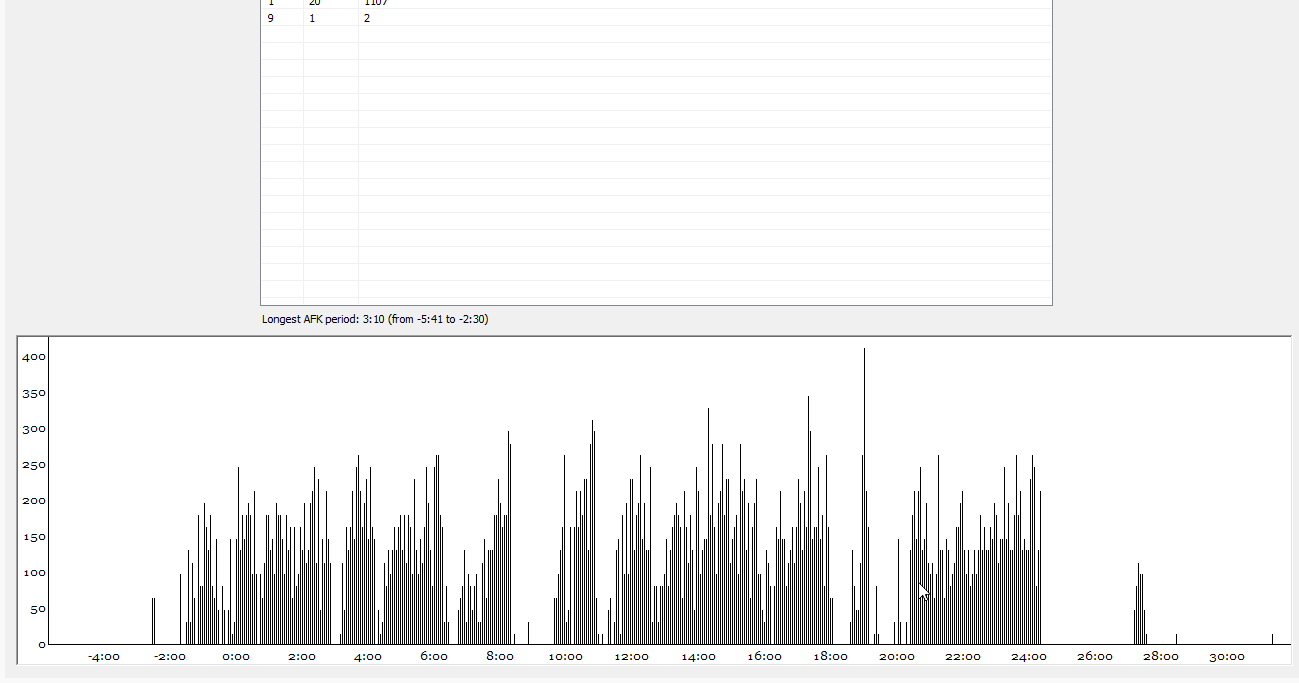
Task: Click the 150 label on the y-axis
Action: [35, 537]
